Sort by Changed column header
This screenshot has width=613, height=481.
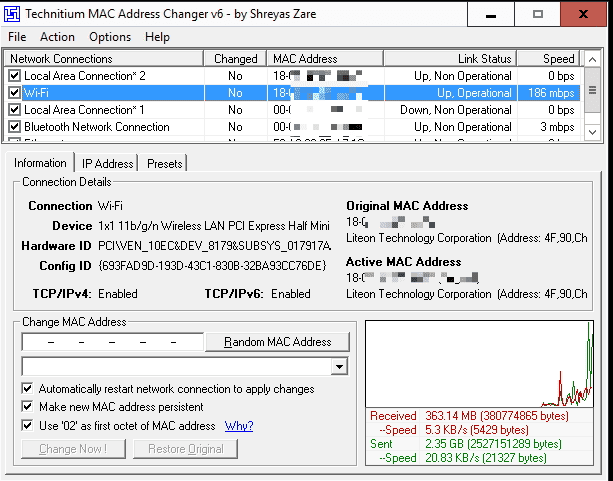click(x=235, y=59)
